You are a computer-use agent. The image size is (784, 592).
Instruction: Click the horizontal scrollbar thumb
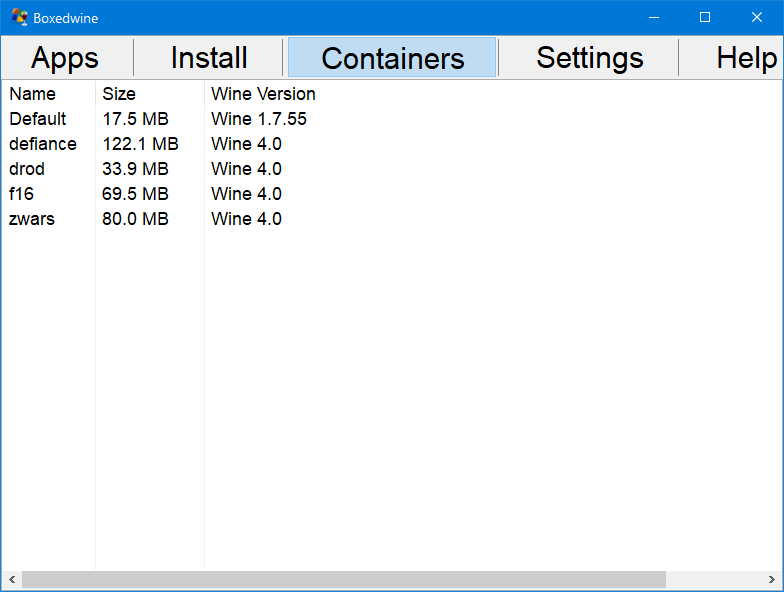pos(344,580)
